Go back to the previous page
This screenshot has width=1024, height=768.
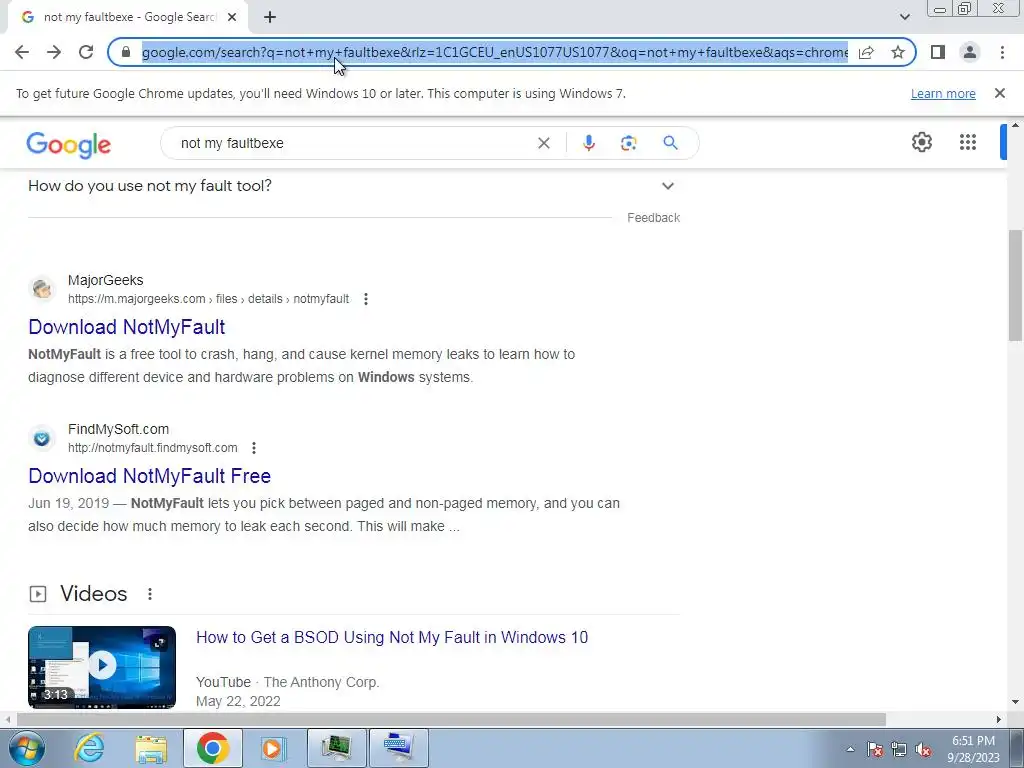coord(22,52)
